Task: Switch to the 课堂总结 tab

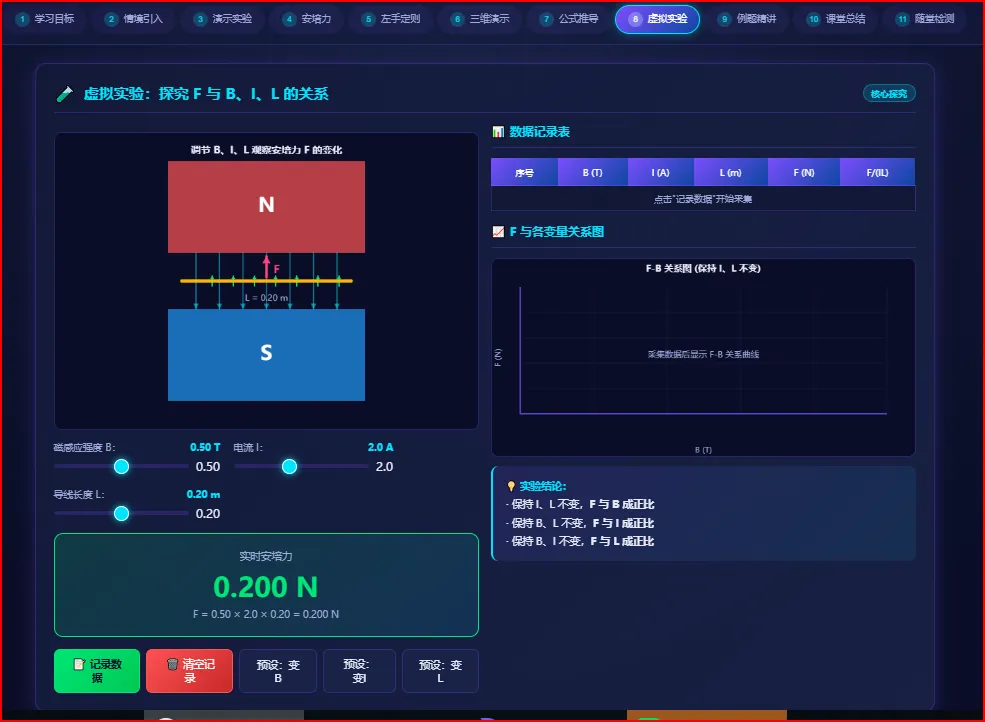Action: tap(837, 19)
